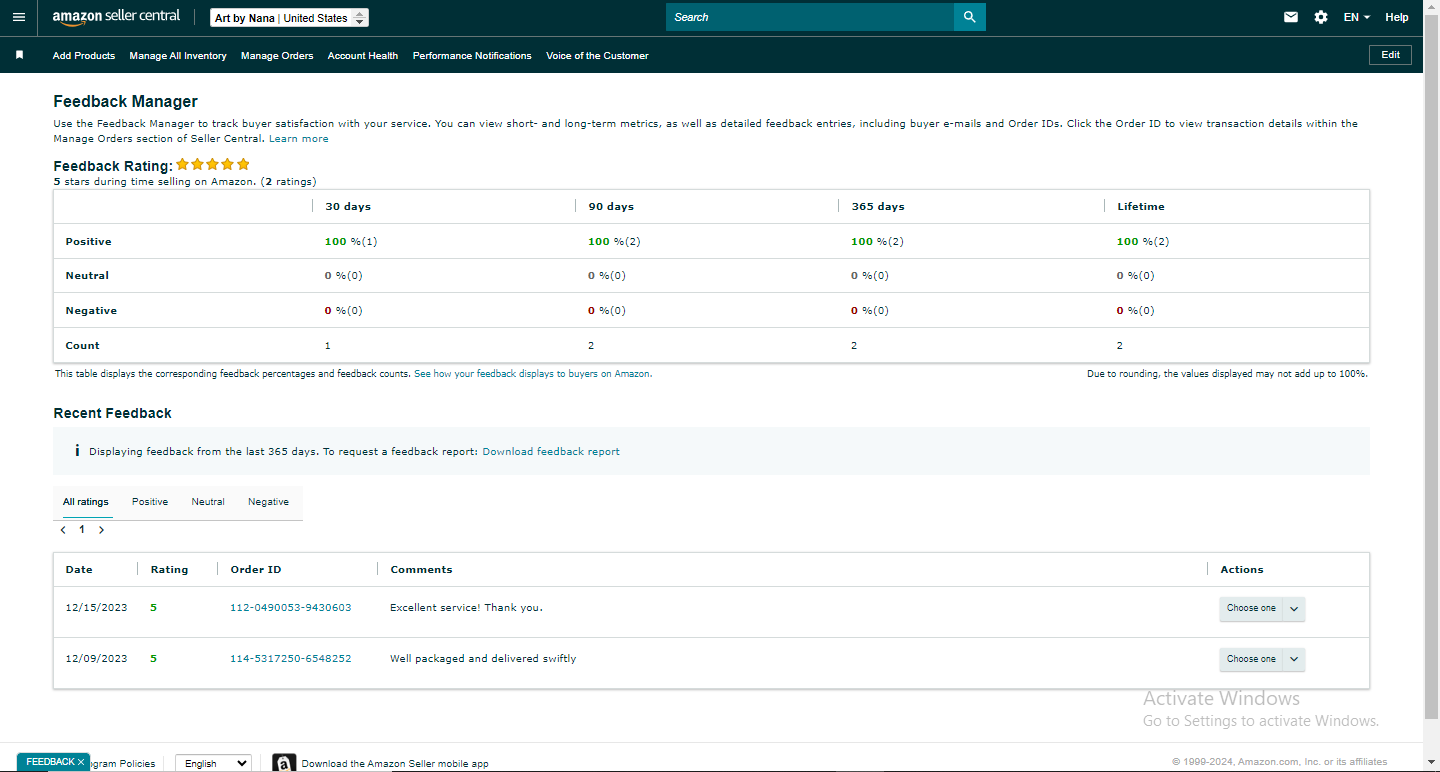Click the date 12/09/2023
Viewport: 1440px width, 772px height.
pyautogui.click(x=96, y=659)
